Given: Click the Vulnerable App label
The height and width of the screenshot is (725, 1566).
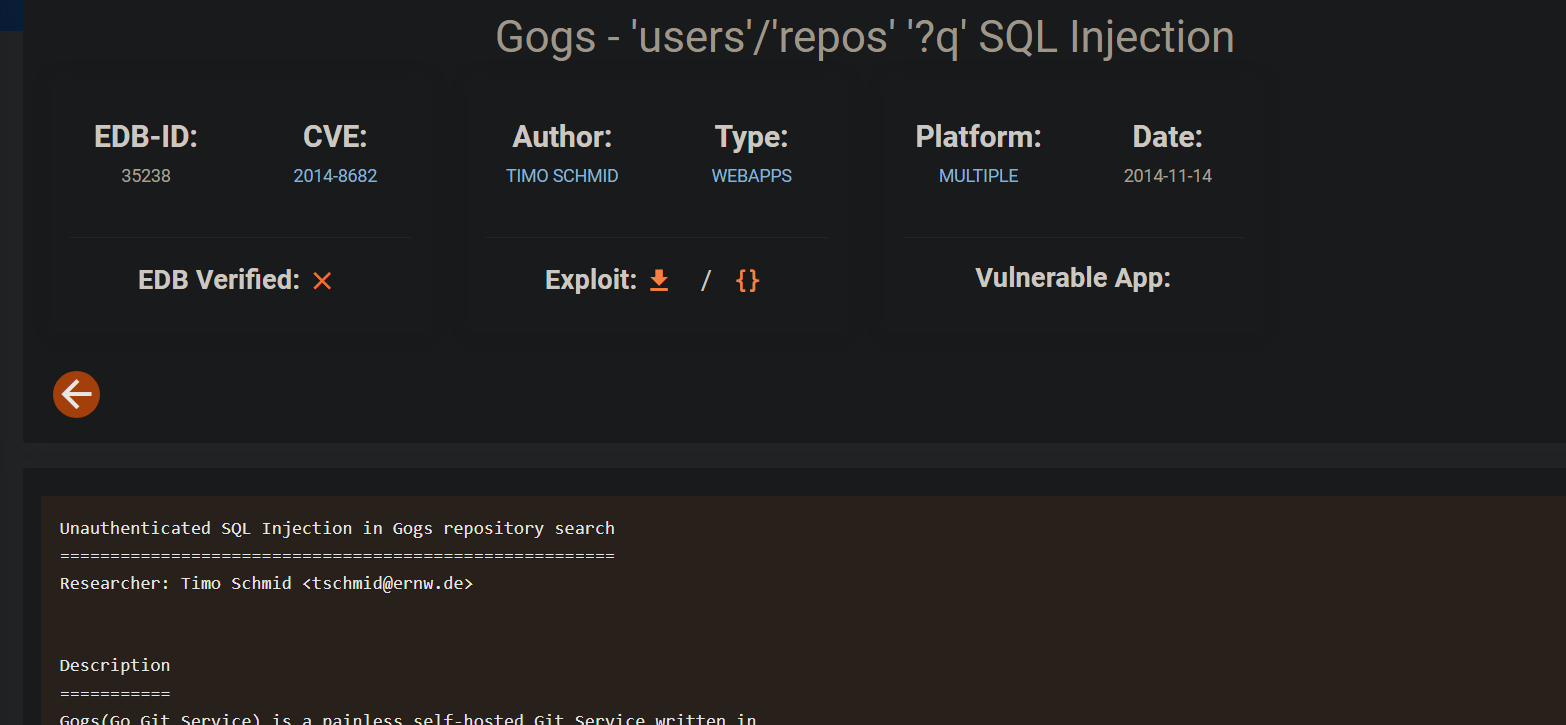Looking at the screenshot, I should coord(1073,278).
